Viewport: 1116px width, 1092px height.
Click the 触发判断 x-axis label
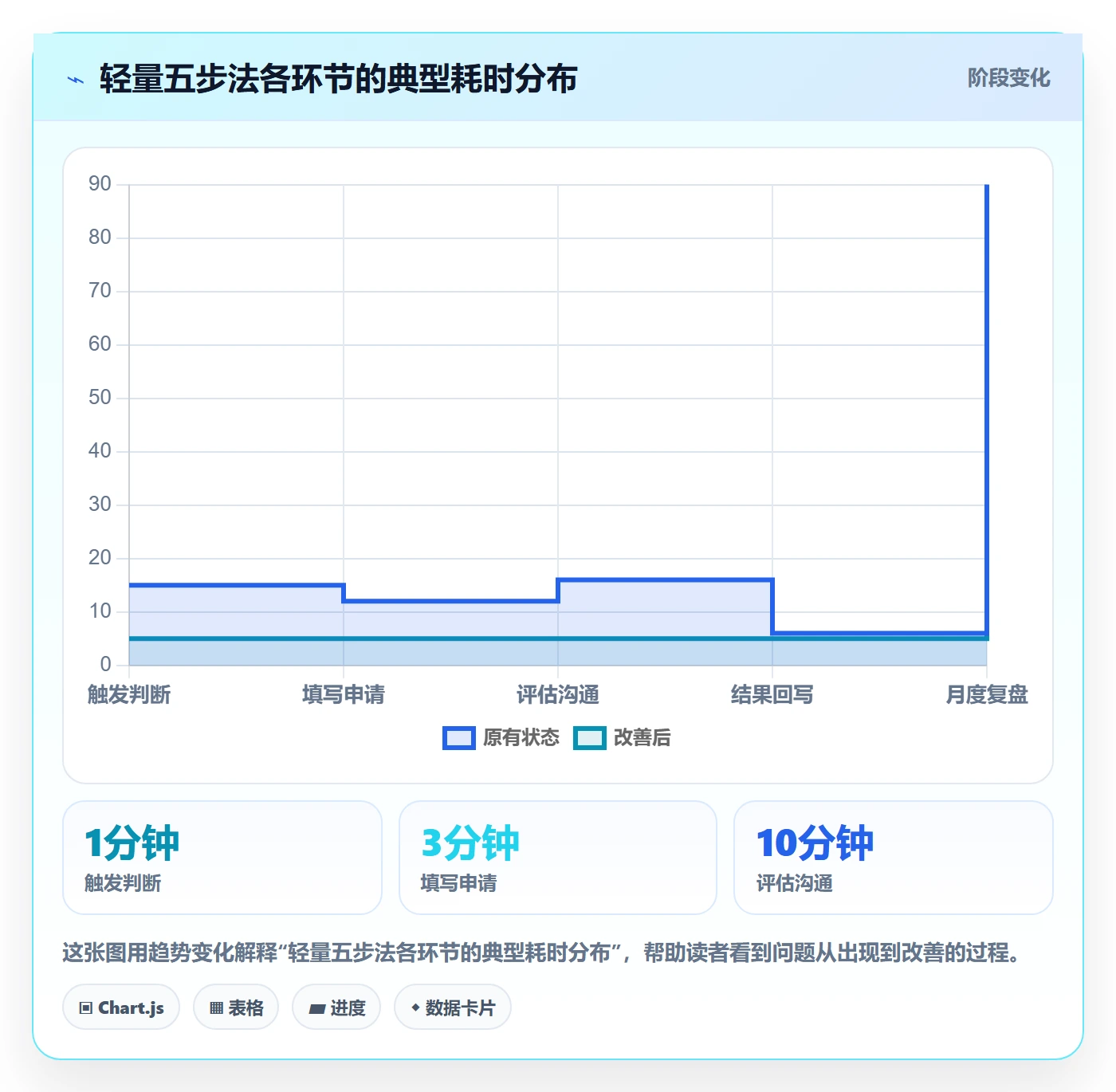(x=129, y=695)
